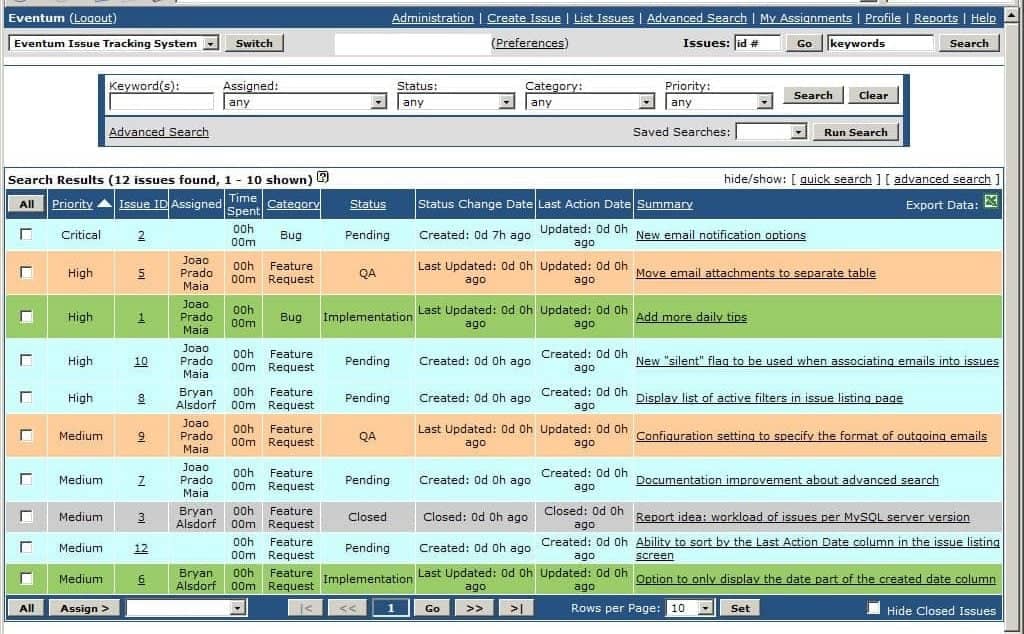Open My Assignments page
This screenshot has width=1024, height=634.
tap(805, 18)
